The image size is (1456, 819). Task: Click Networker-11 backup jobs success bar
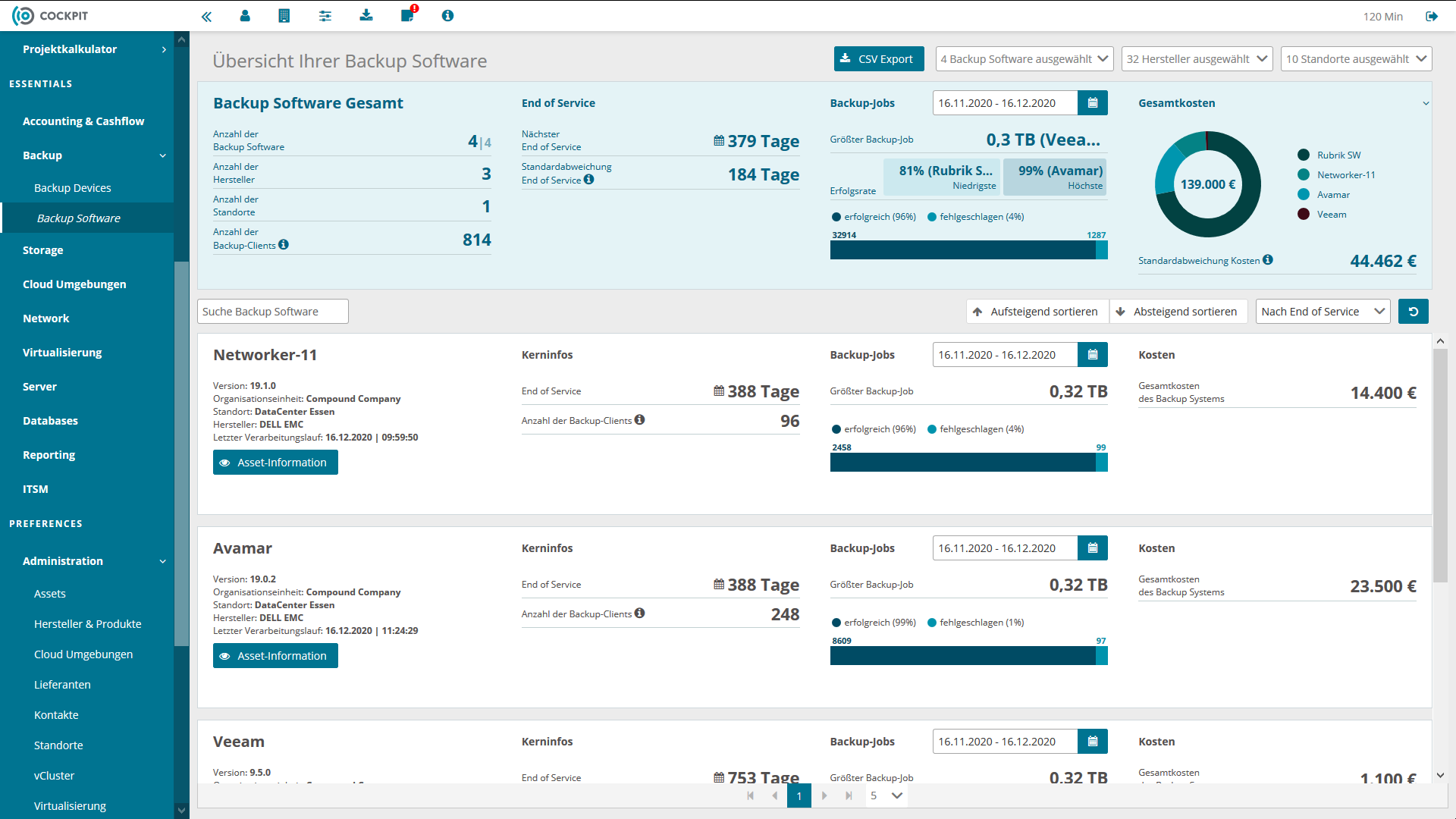(x=963, y=463)
